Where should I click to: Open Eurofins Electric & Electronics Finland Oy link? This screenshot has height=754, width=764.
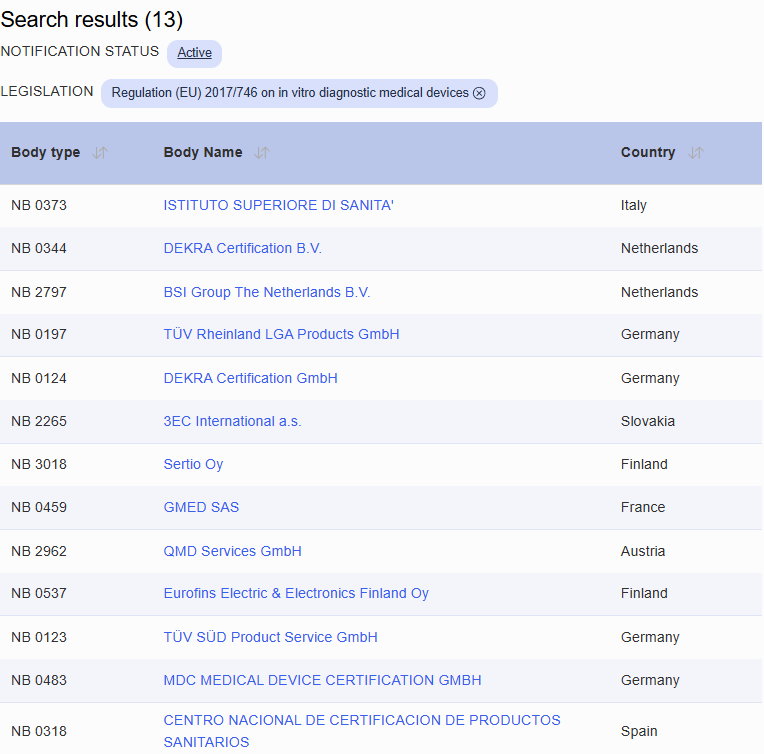pos(296,593)
